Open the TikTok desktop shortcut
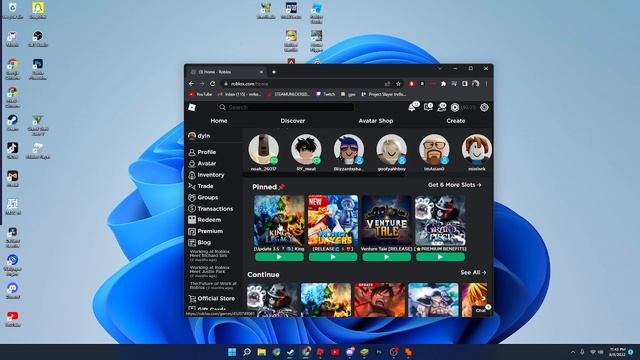Screen dimensions: 640x360 [12, 150]
